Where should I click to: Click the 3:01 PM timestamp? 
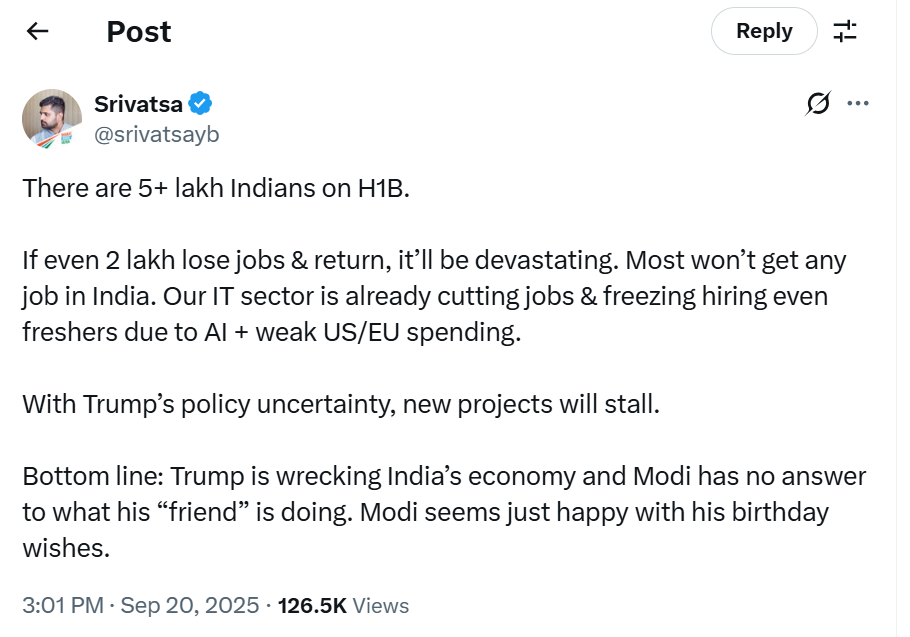(62, 605)
